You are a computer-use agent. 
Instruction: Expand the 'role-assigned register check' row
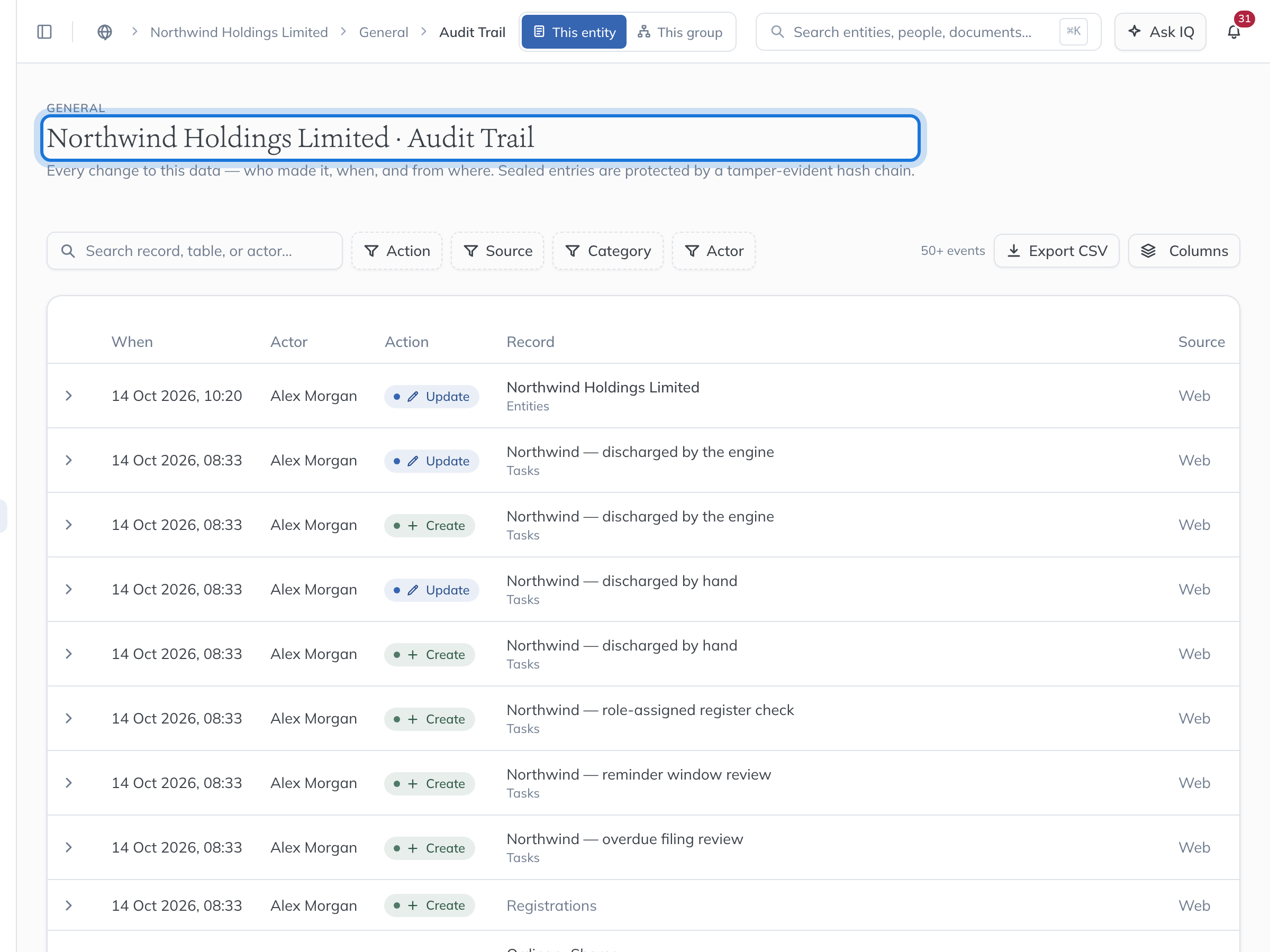(x=68, y=718)
